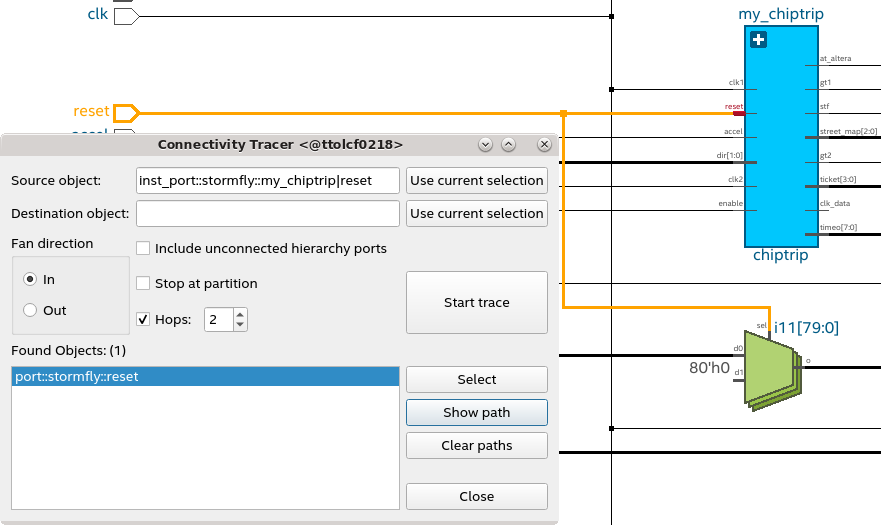Click the Destination object text field

(268, 213)
